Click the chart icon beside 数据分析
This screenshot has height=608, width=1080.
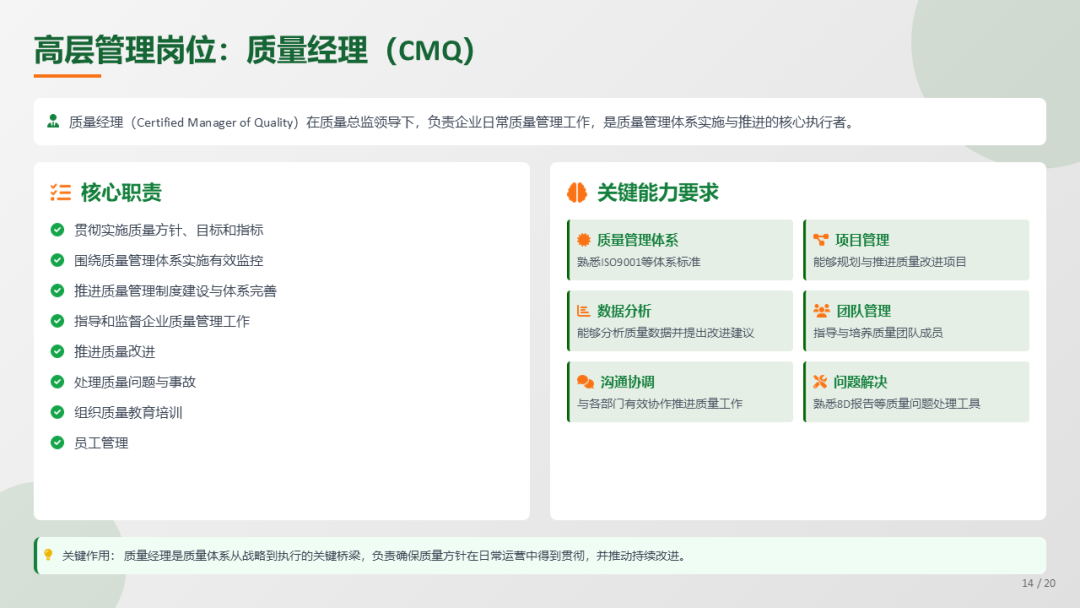(x=584, y=311)
